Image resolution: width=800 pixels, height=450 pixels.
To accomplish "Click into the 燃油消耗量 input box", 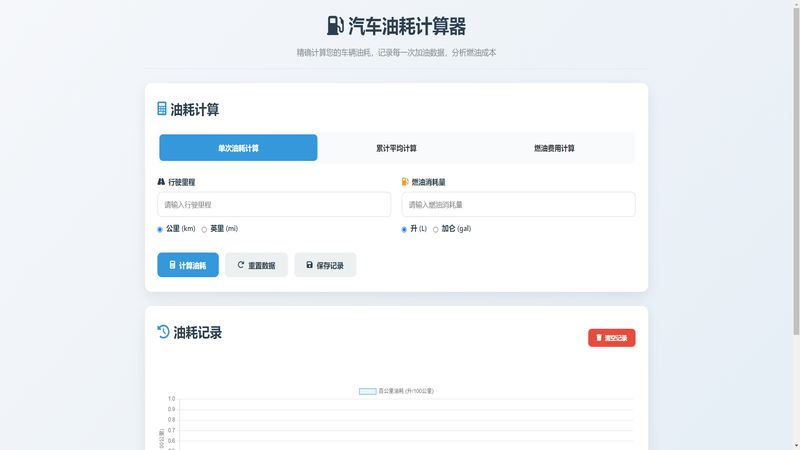I will [518, 205].
